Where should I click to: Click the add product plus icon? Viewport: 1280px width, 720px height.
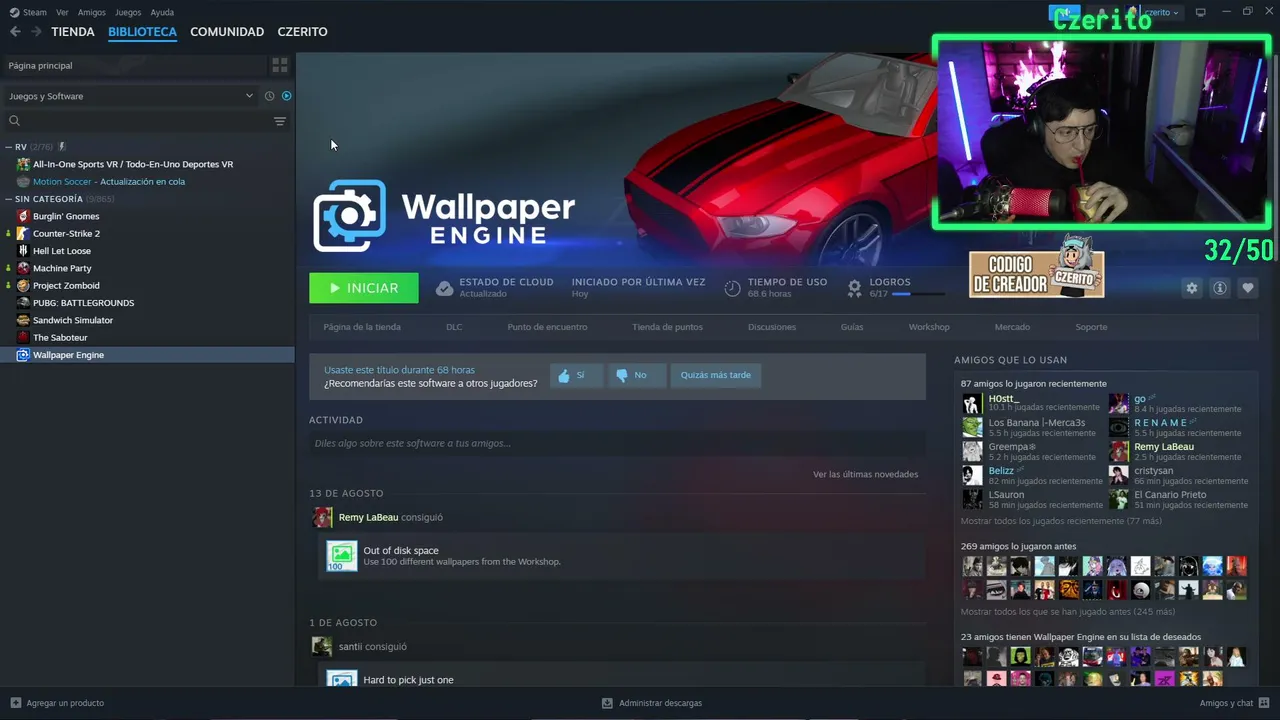pos(16,703)
